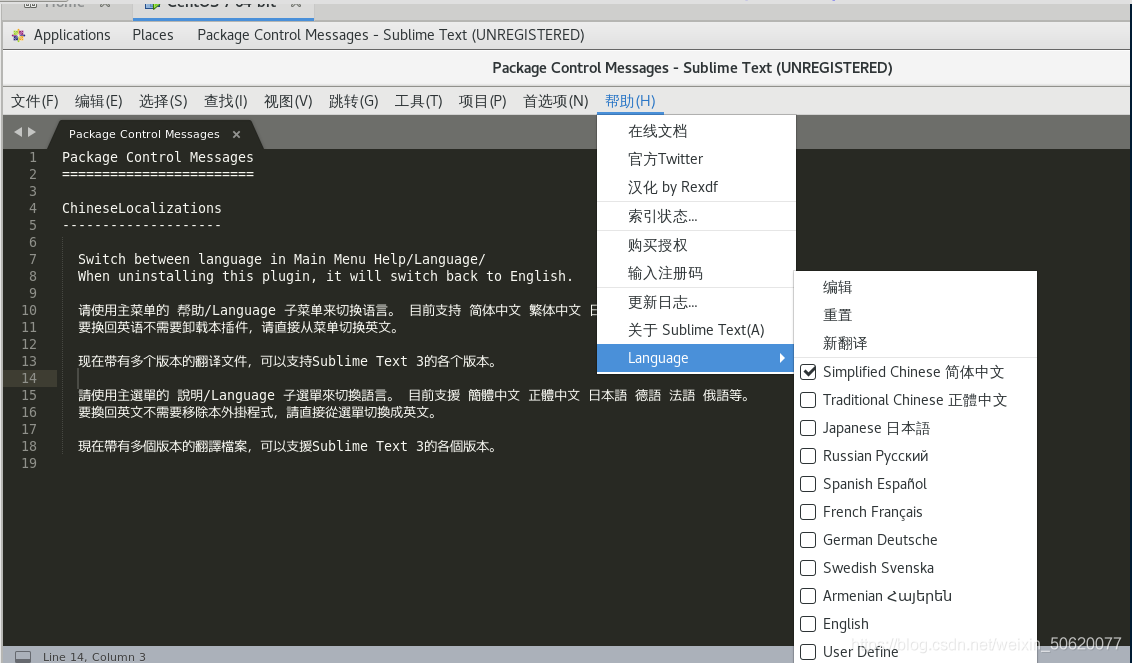Choose 官方Twitter menu entry
Viewport: 1132px width, 663px height.
click(696, 159)
